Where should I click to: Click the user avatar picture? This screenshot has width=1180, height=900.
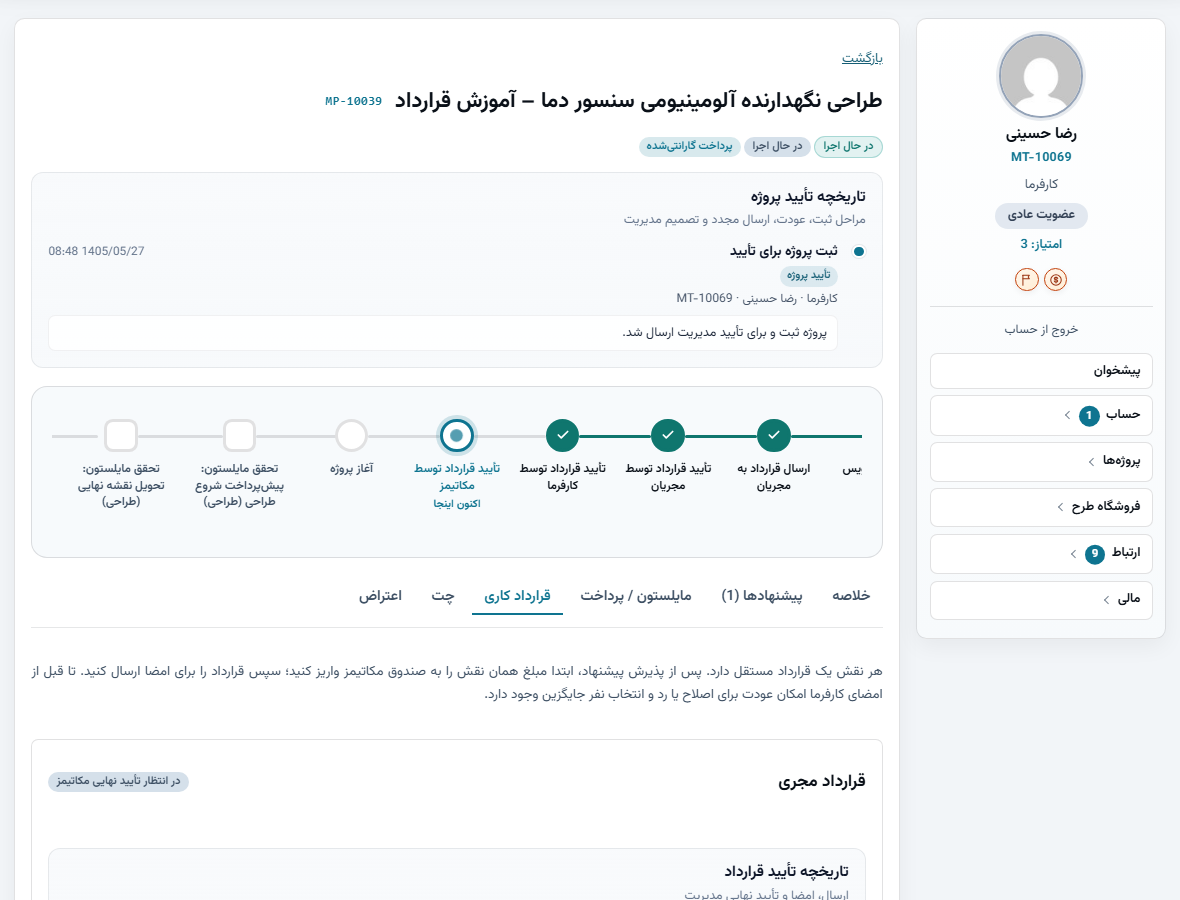point(1041,76)
